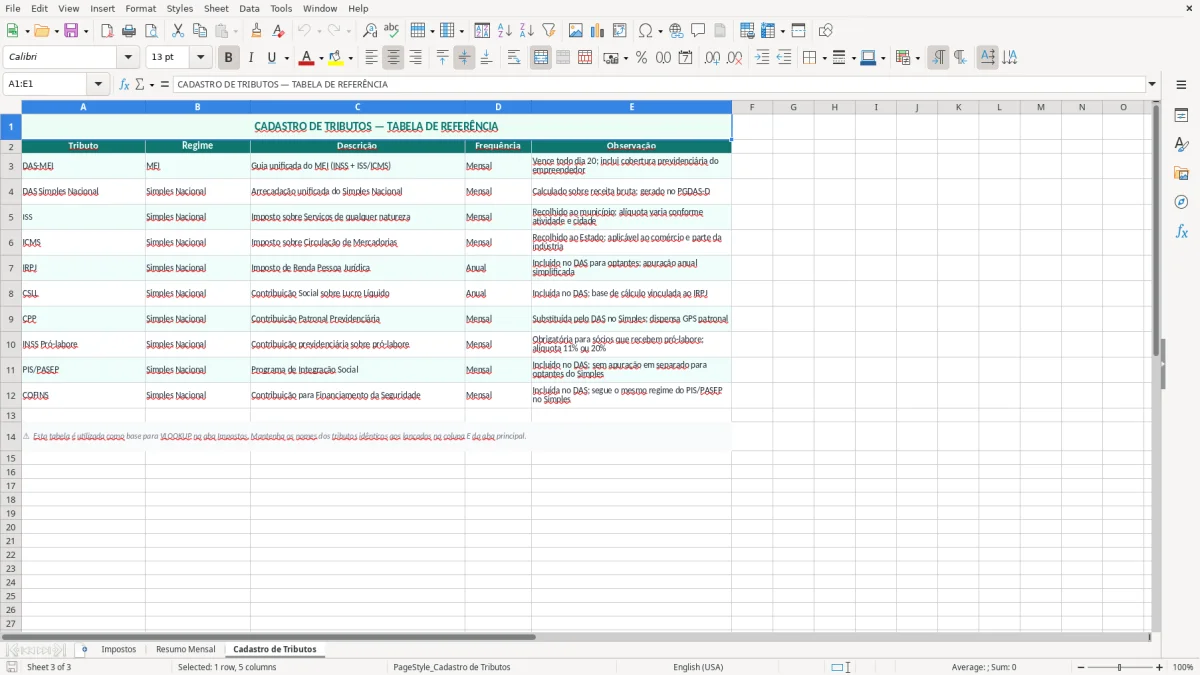Click Sort Descending icon
The width and height of the screenshot is (1200, 675).
[527, 31]
